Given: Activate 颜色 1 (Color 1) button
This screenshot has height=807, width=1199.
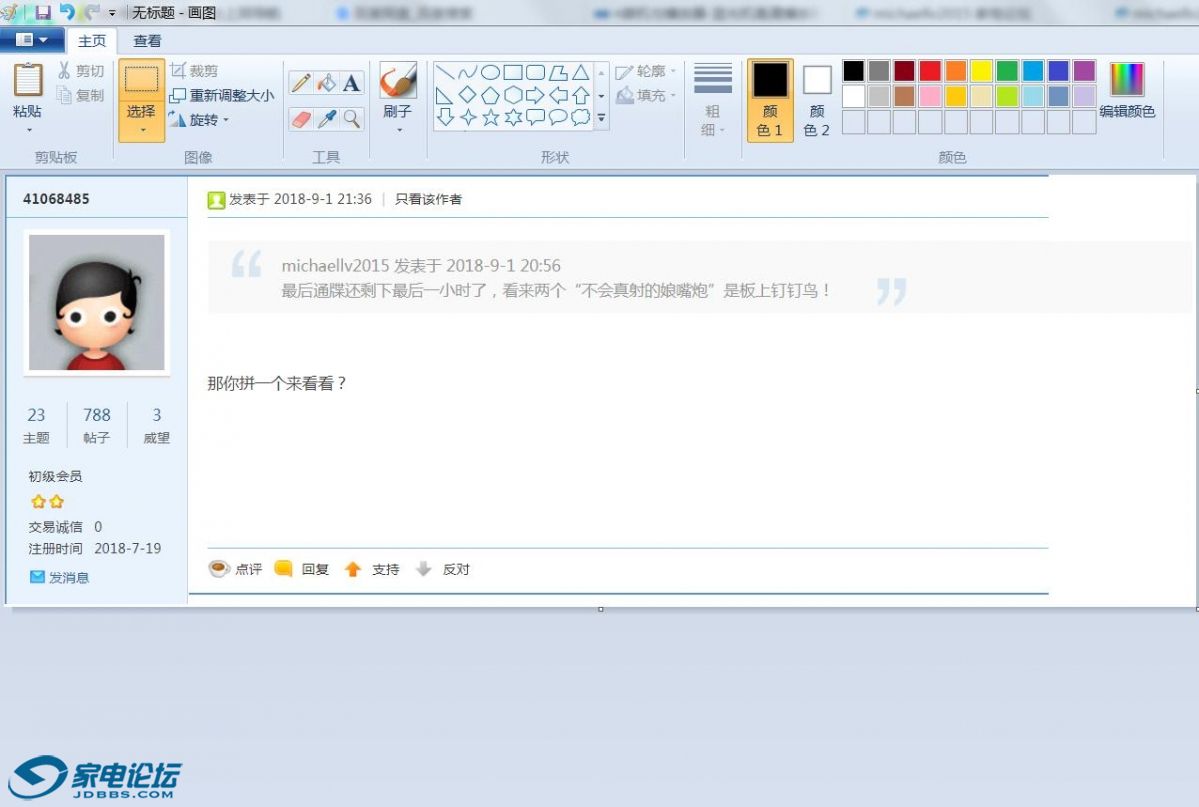Looking at the screenshot, I should click(770, 100).
